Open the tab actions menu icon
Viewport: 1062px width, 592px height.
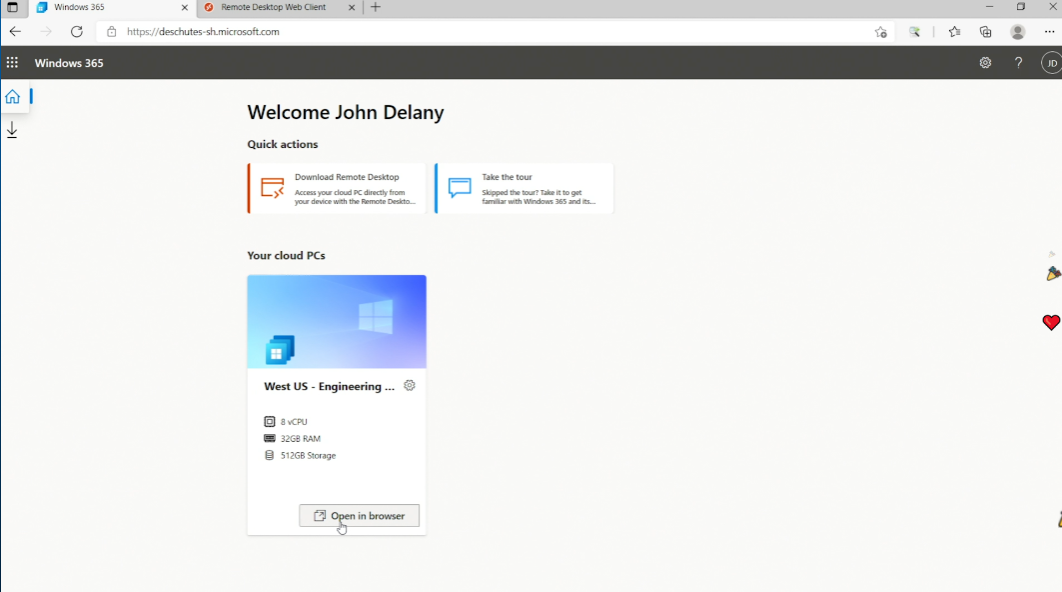12,7
